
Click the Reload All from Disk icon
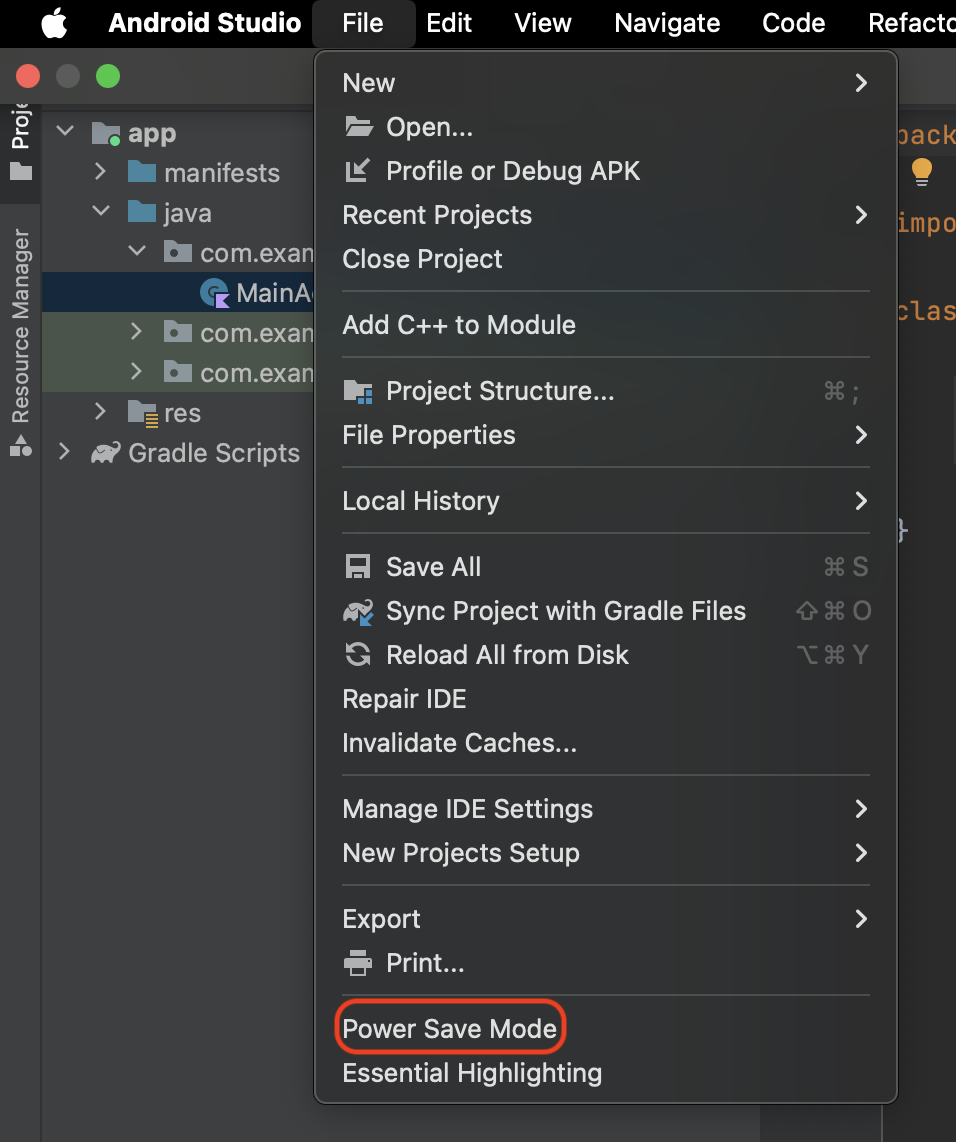[357, 655]
